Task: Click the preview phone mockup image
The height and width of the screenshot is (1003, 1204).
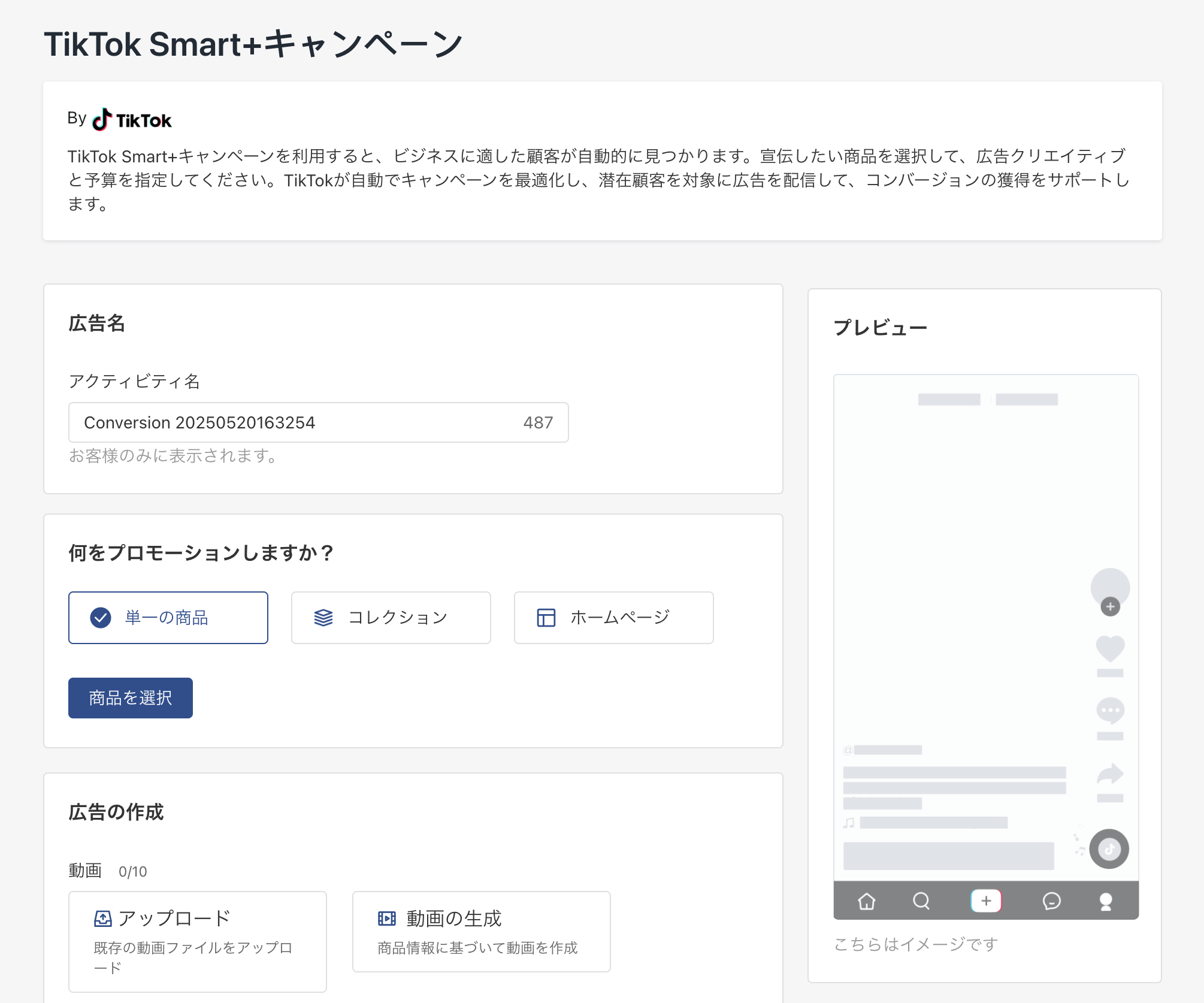Action: (986, 647)
